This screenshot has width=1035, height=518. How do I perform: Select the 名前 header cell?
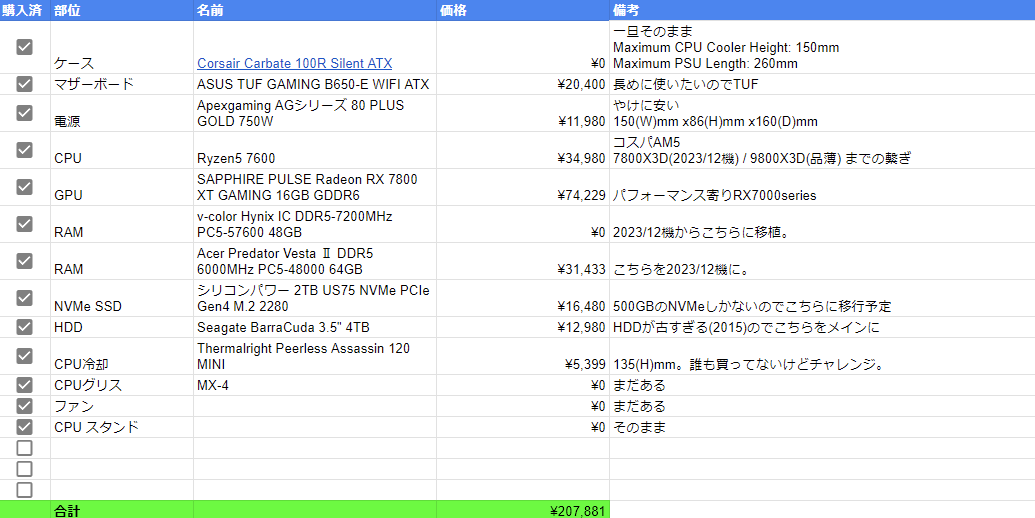coord(315,10)
